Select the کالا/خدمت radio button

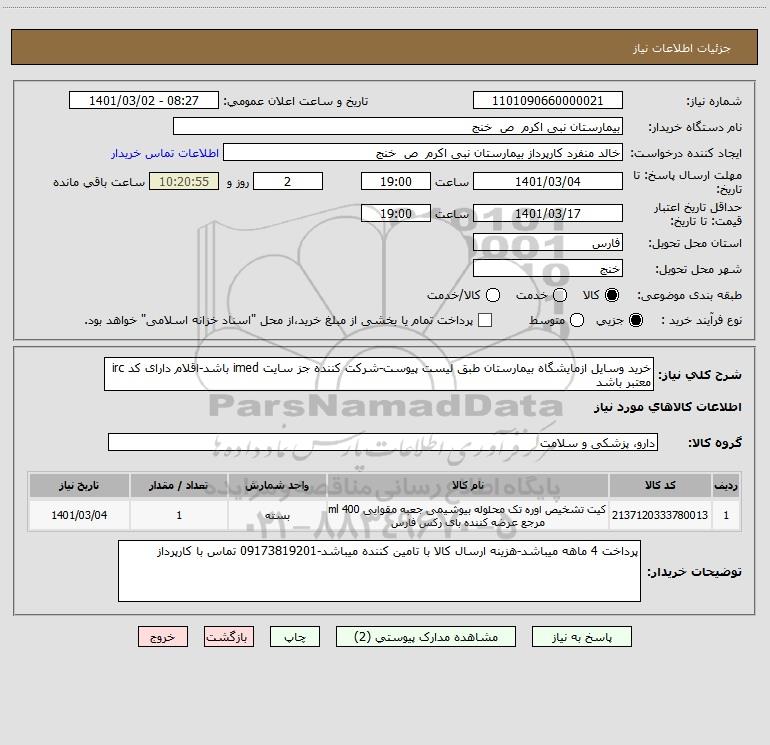(493, 295)
